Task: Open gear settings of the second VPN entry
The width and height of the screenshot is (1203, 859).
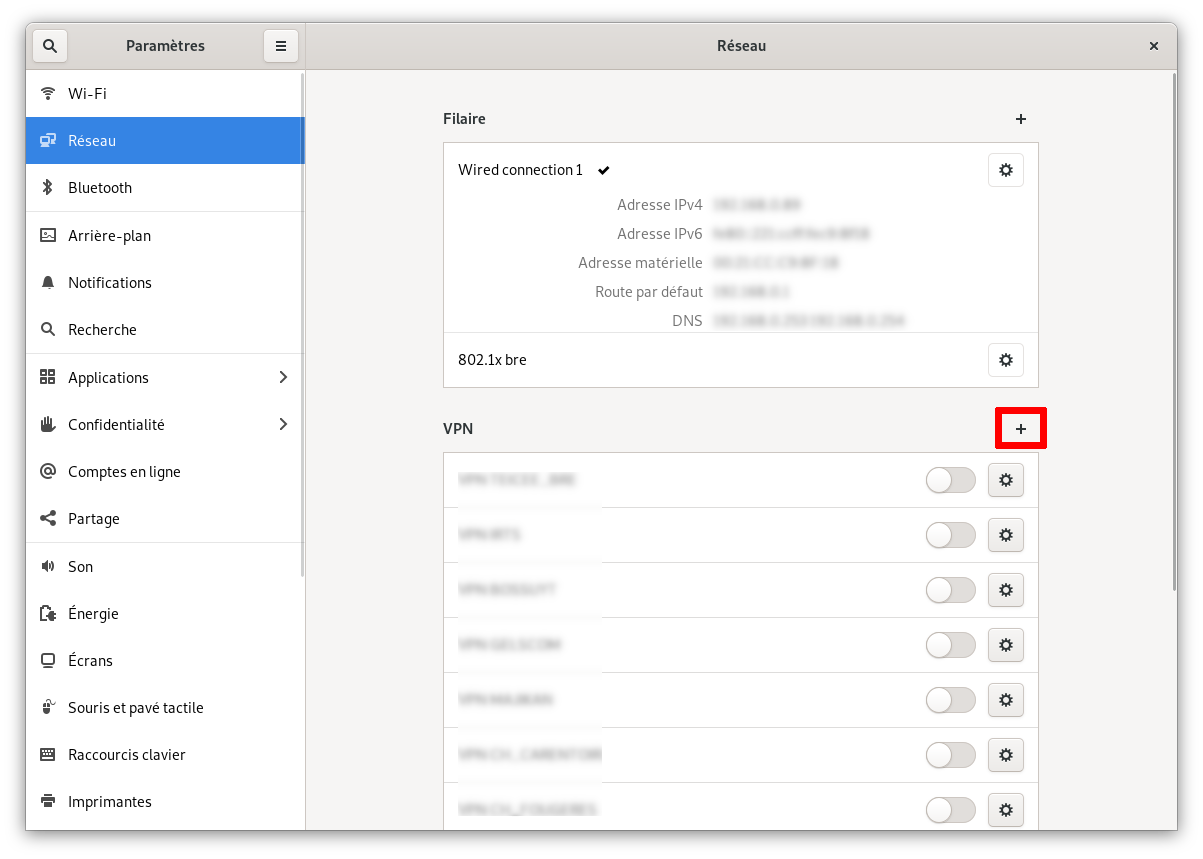Action: 1006,535
